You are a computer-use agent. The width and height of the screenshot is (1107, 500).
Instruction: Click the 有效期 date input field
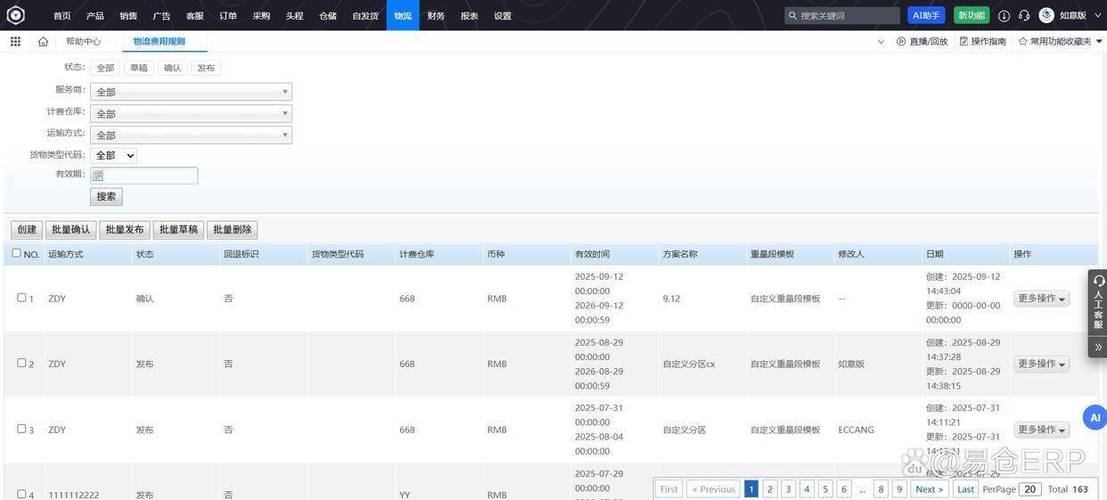144,176
